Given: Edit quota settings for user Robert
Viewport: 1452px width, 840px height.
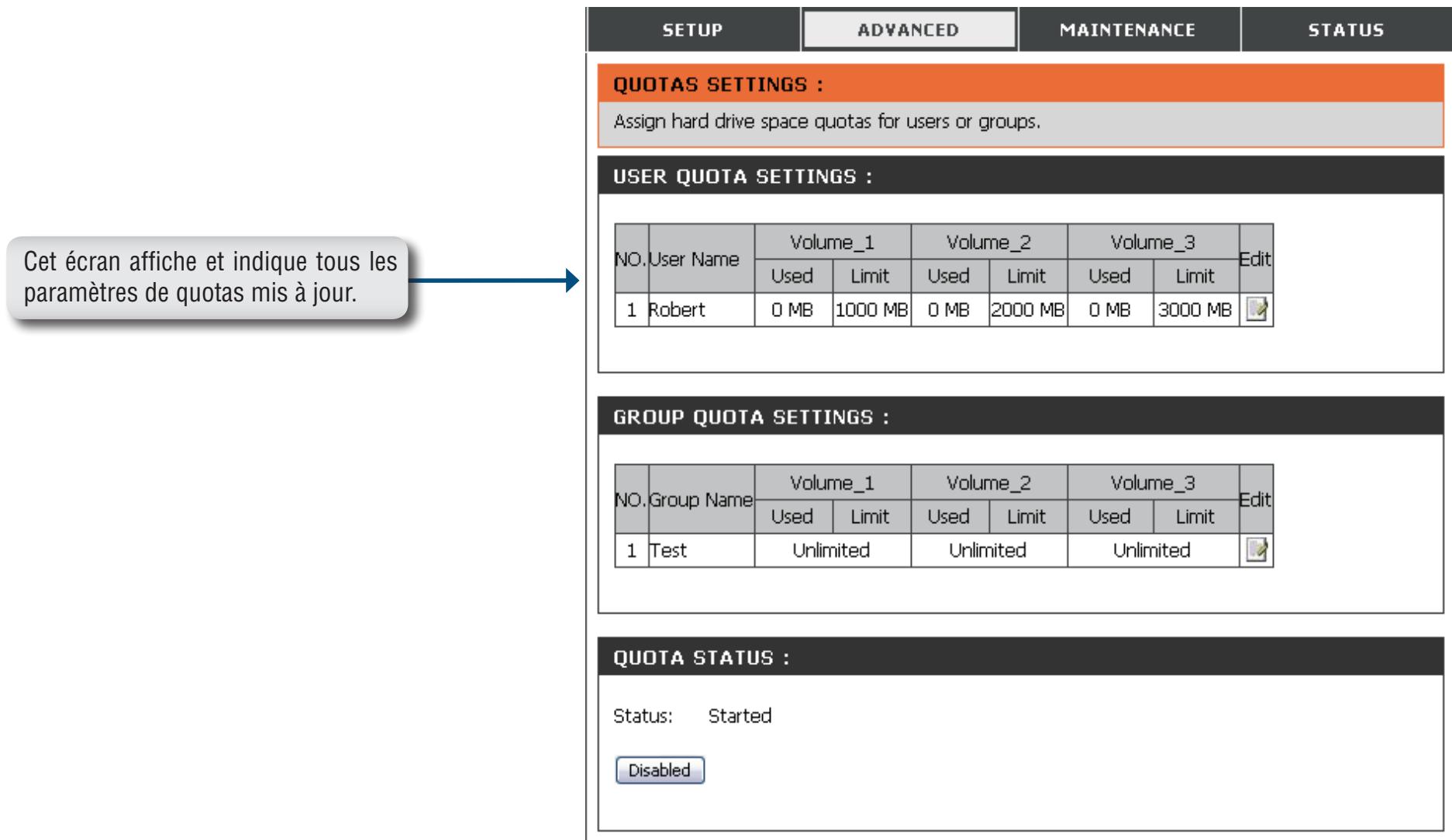Looking at the screenshot, I should (x=1256, y=310).
